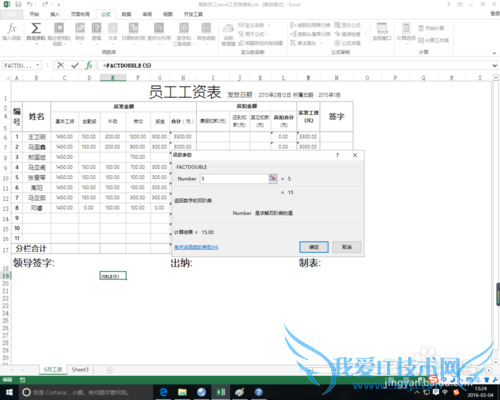Open the help on this function link
Viewport: 500px width, 400px height.
tap(196, 247)
